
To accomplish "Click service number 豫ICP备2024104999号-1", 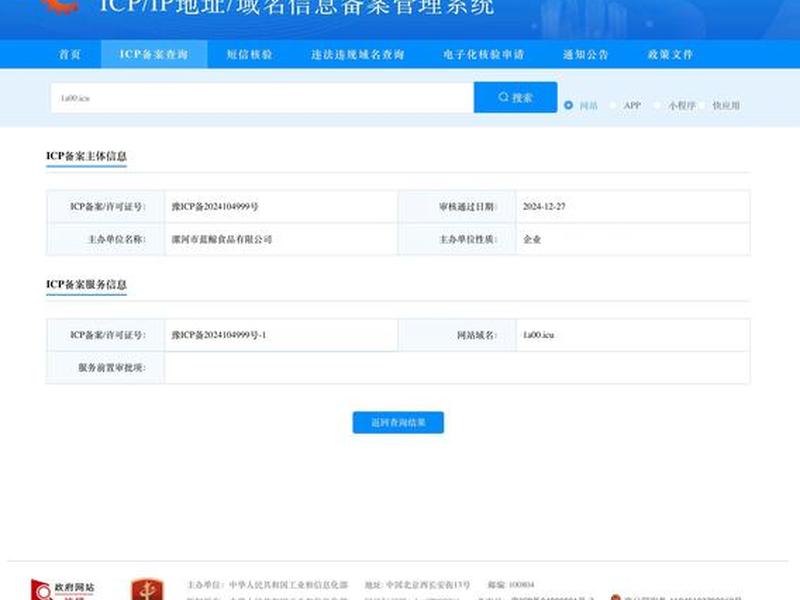I will [218, 335].
